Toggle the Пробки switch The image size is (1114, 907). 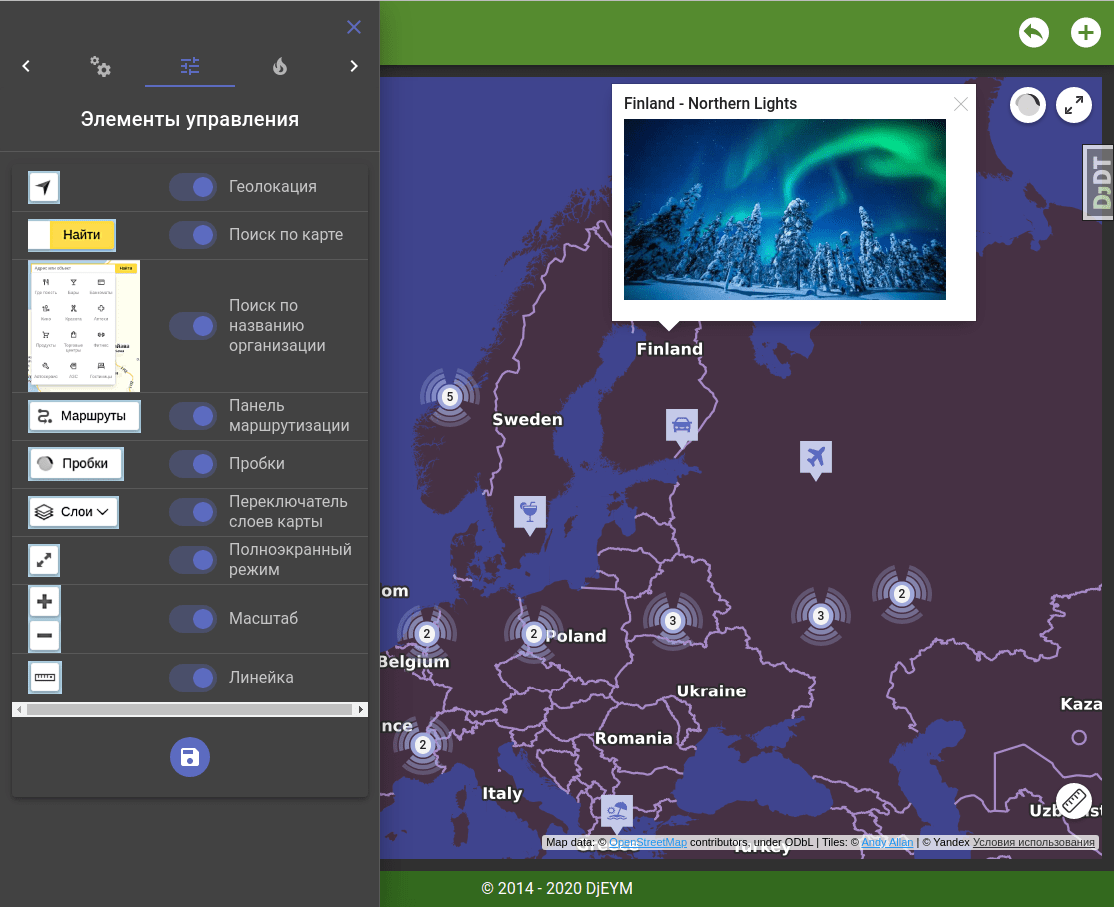tap(193, 464)
